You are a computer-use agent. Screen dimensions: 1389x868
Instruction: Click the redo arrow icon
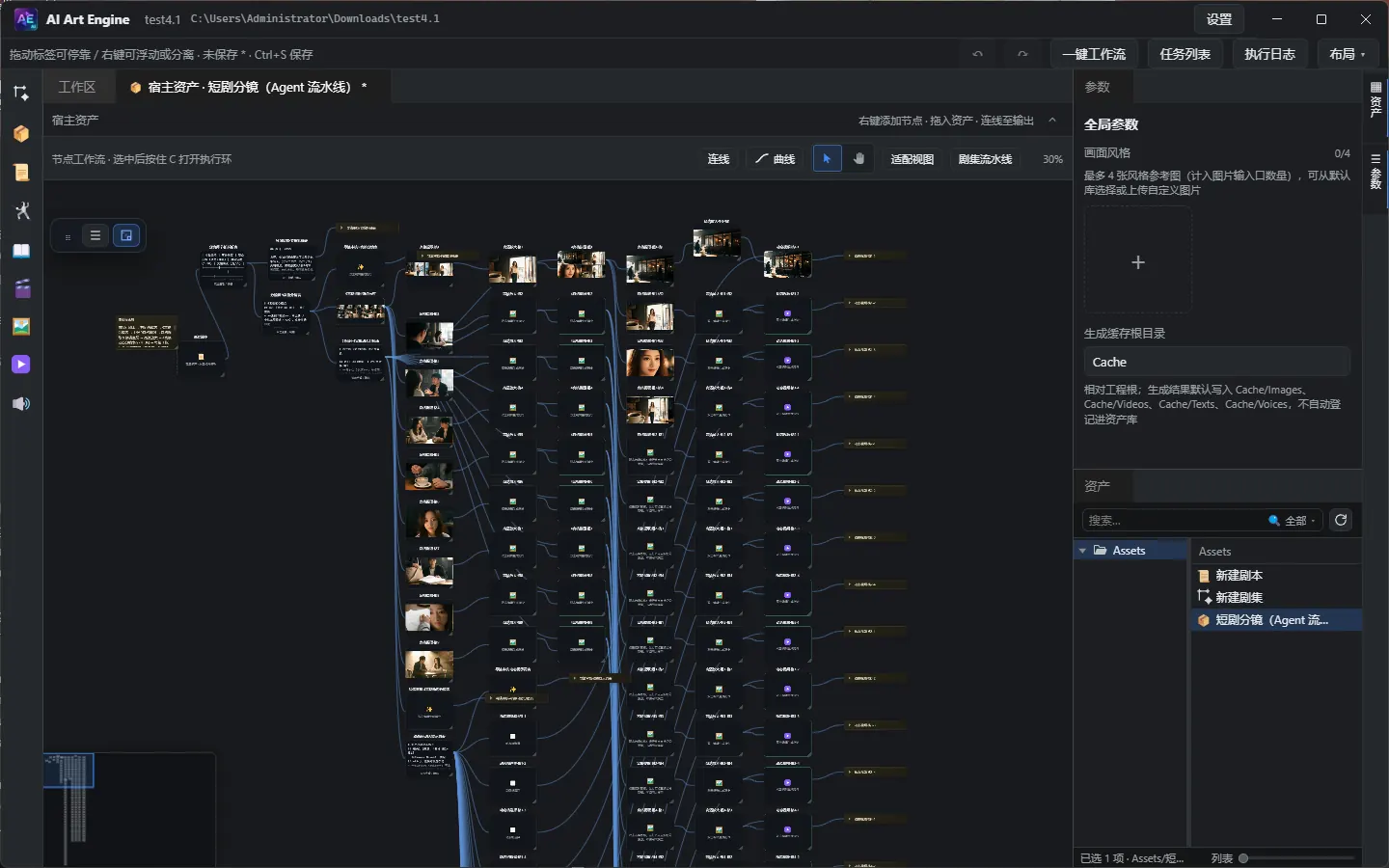click(1022, 54)
